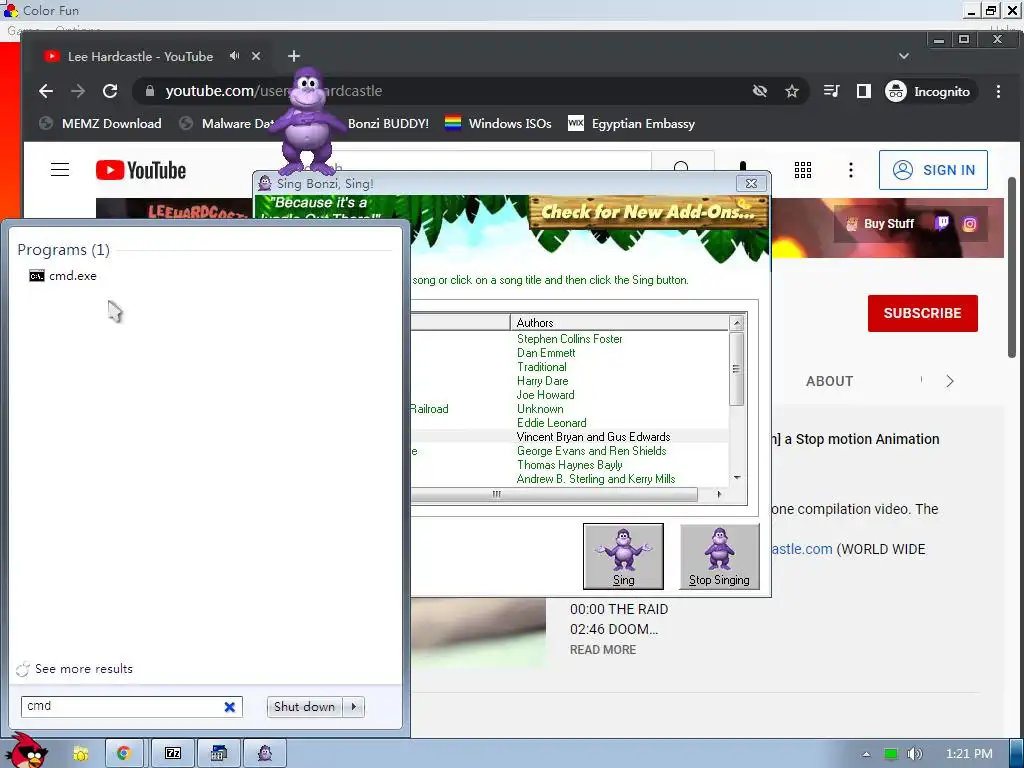Open the Instagram icon on channel banner

970,225
